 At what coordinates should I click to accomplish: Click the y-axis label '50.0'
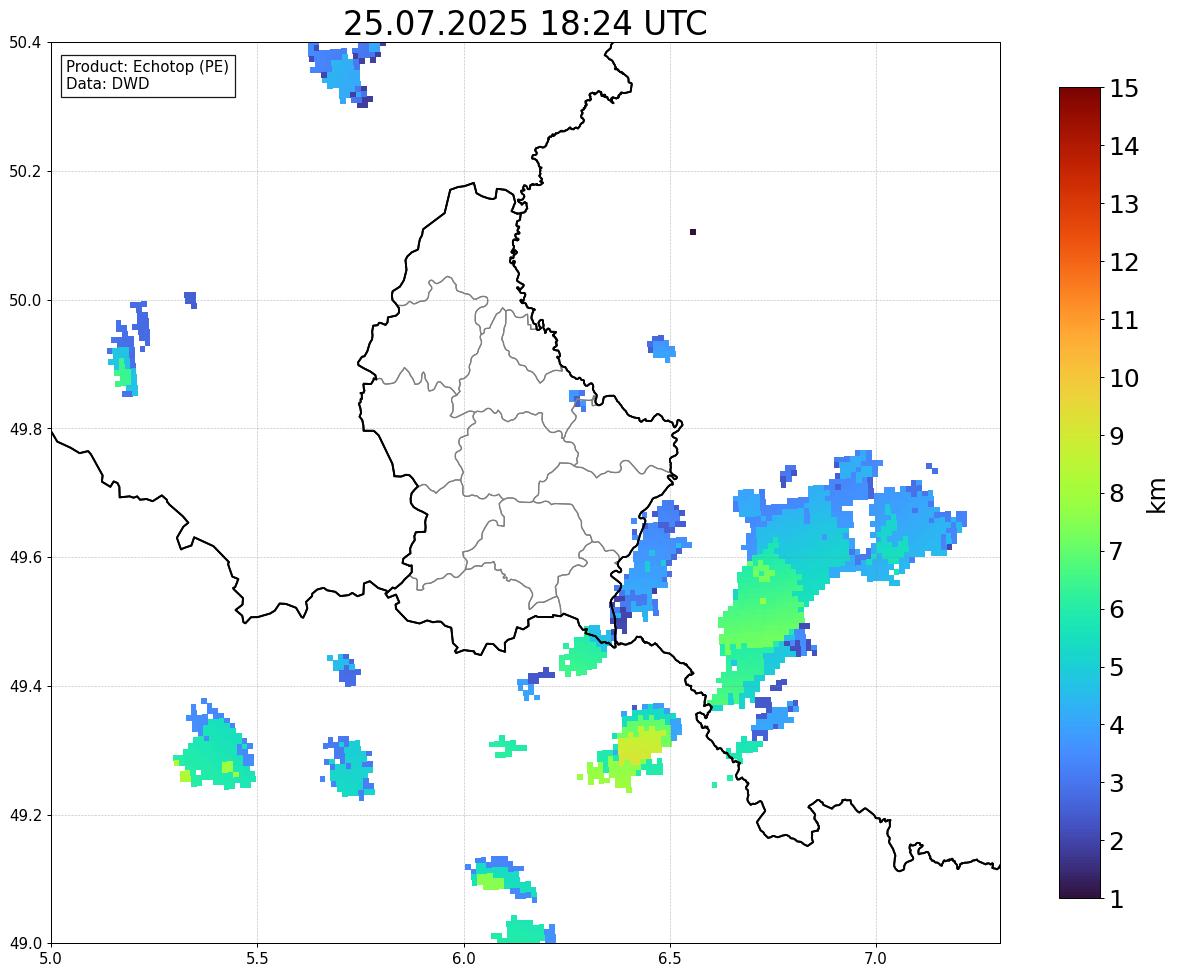tap(25, 301)
